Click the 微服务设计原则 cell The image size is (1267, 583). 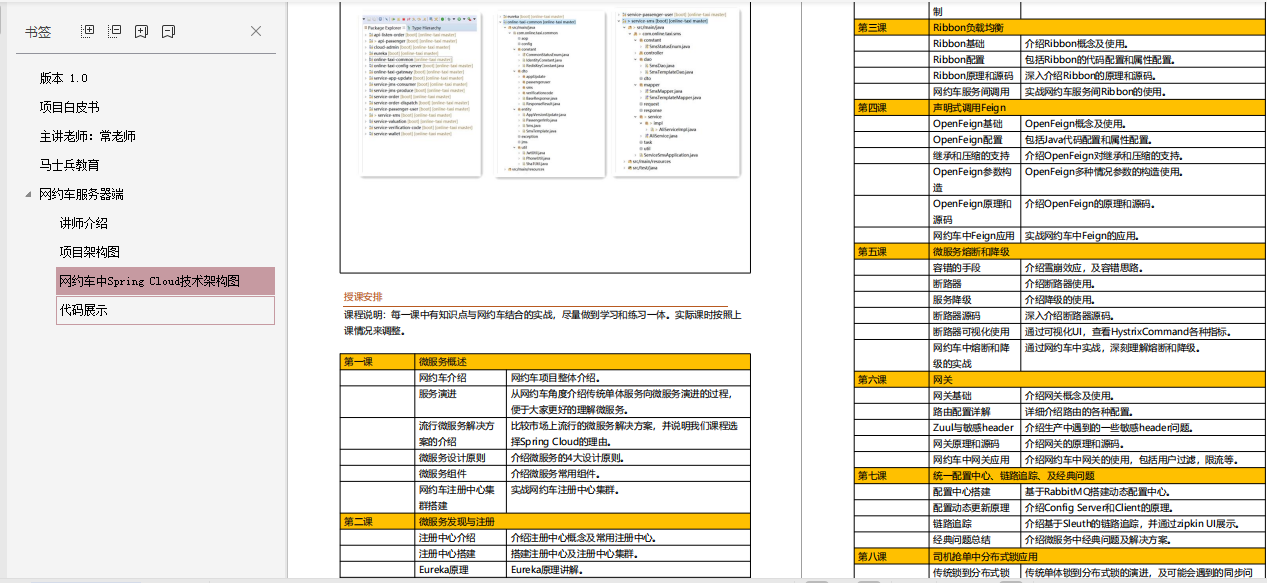[462, 458]
